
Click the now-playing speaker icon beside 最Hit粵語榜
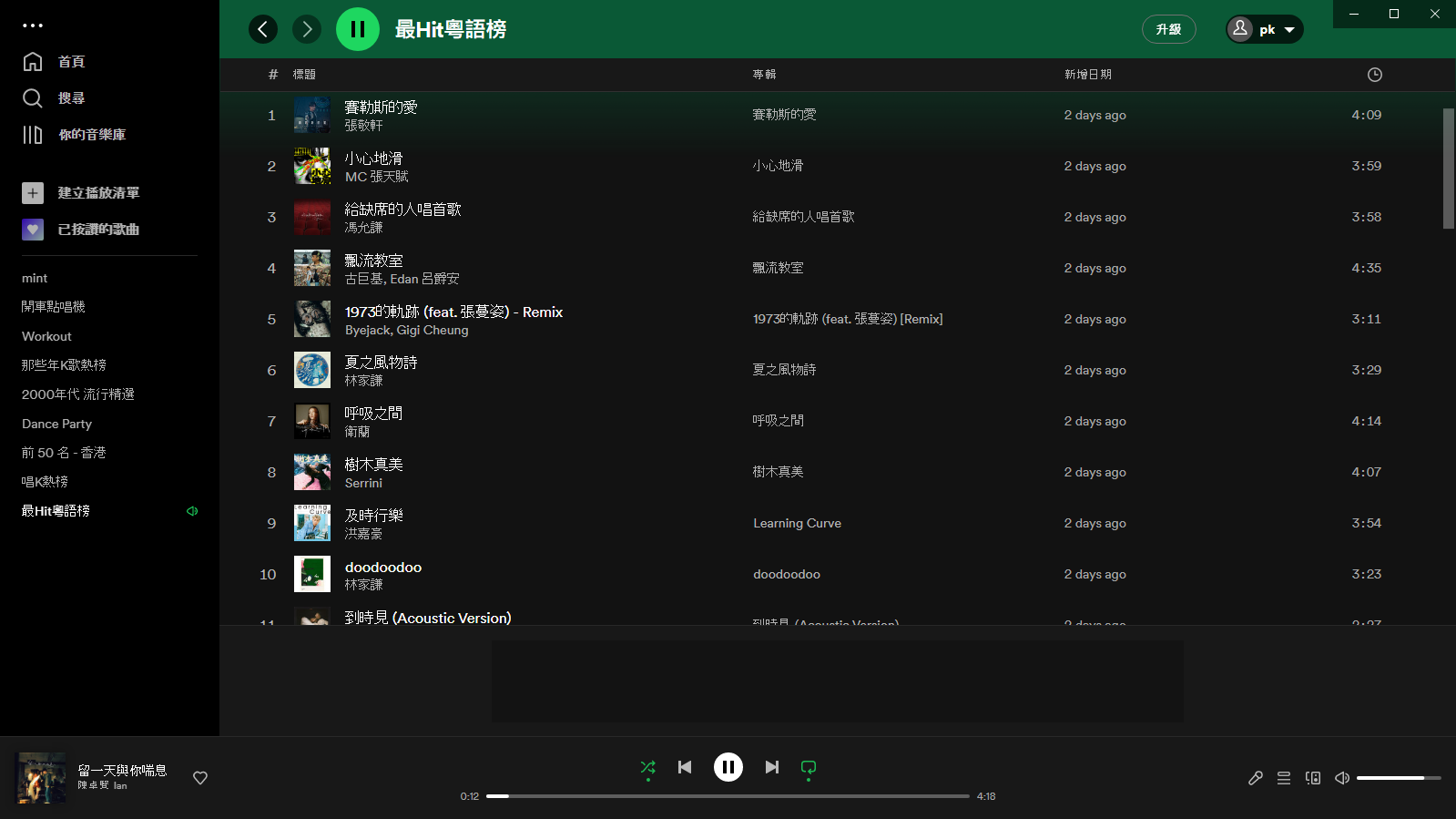(x=192, y=511)
